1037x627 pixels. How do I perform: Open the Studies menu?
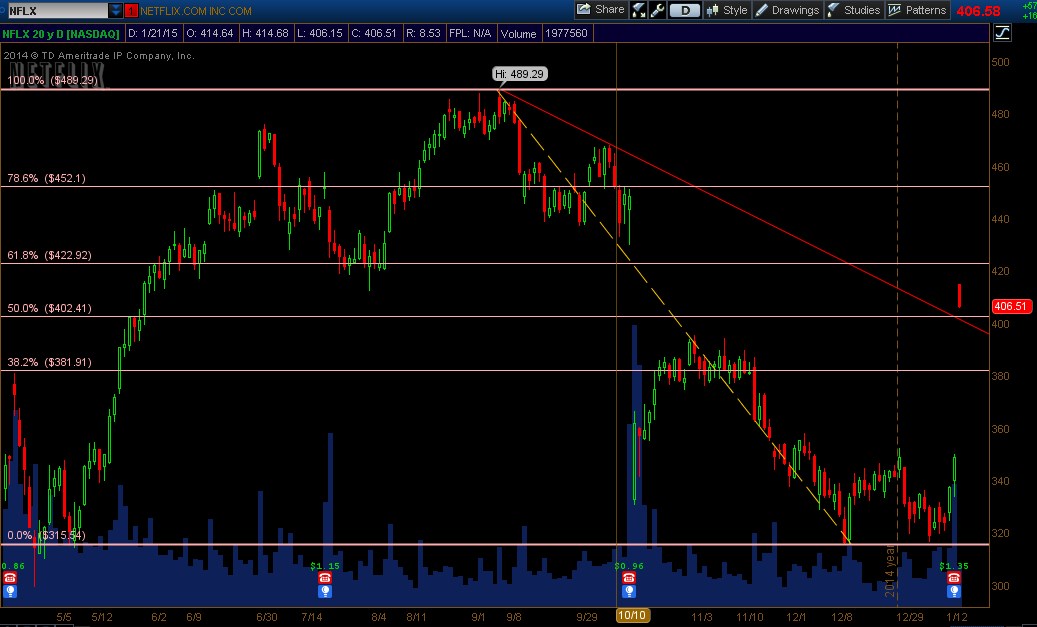(854, 10)
